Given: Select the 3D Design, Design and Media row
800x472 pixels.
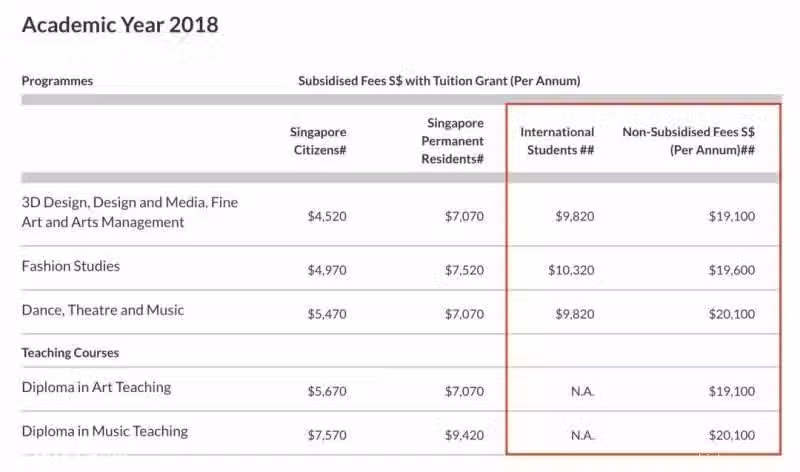Looking at the screenshot, I should 400,213.
